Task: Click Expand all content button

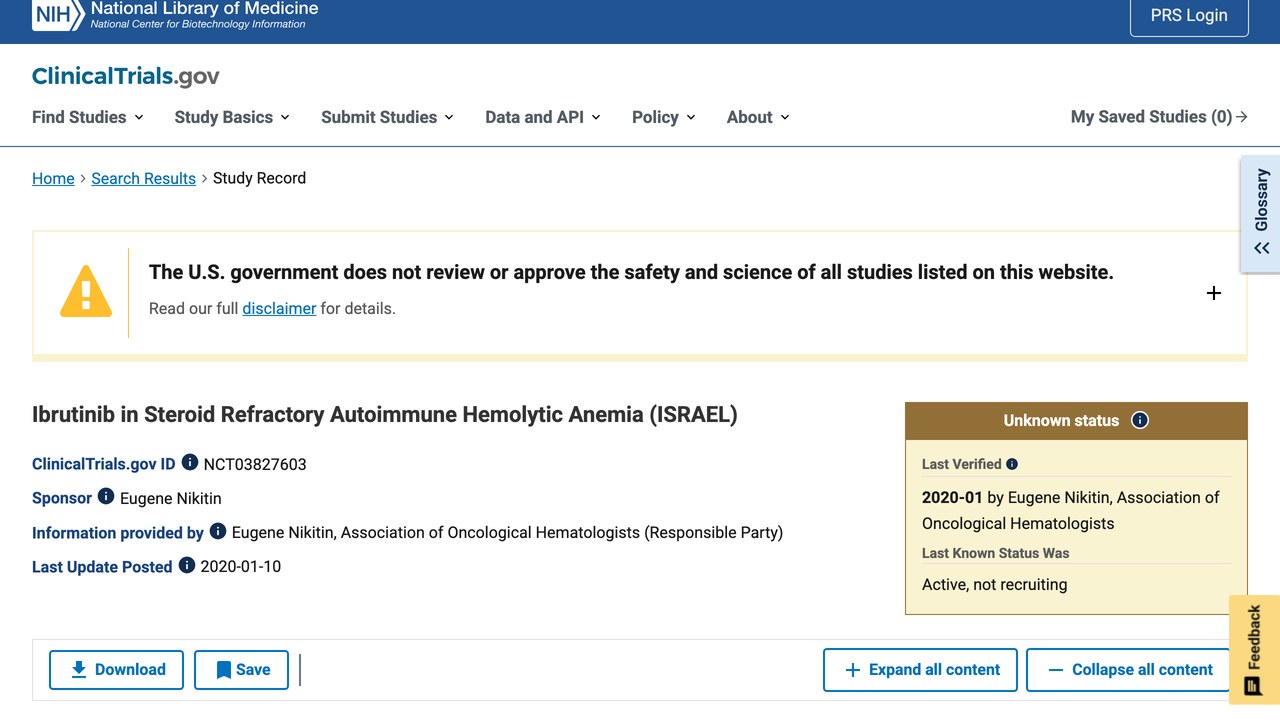Action: tap(920, 670)
